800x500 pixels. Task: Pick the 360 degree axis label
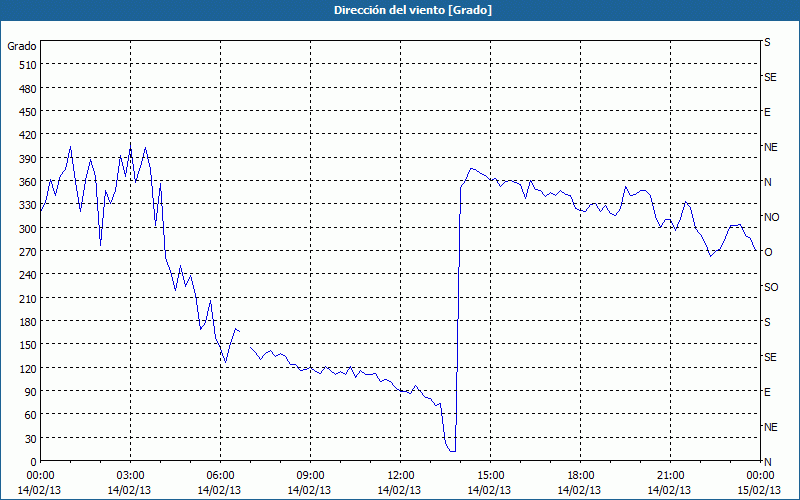click(x=28, y=182)
